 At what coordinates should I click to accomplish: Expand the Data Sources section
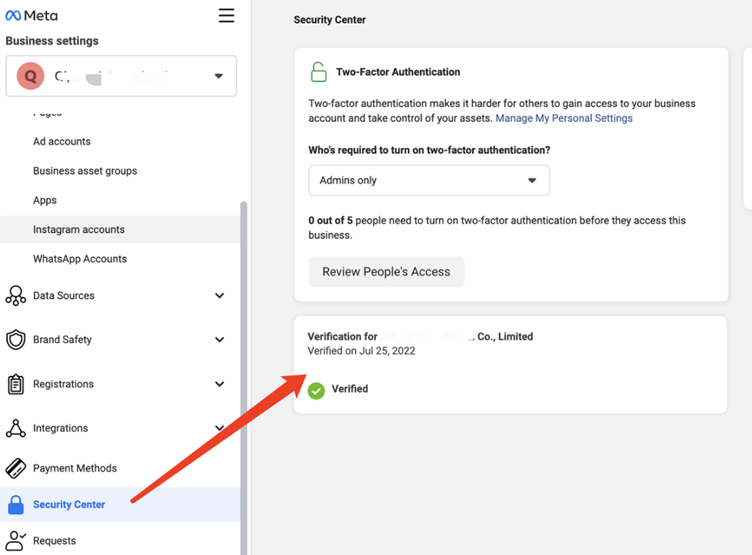(x=219, y=295)
